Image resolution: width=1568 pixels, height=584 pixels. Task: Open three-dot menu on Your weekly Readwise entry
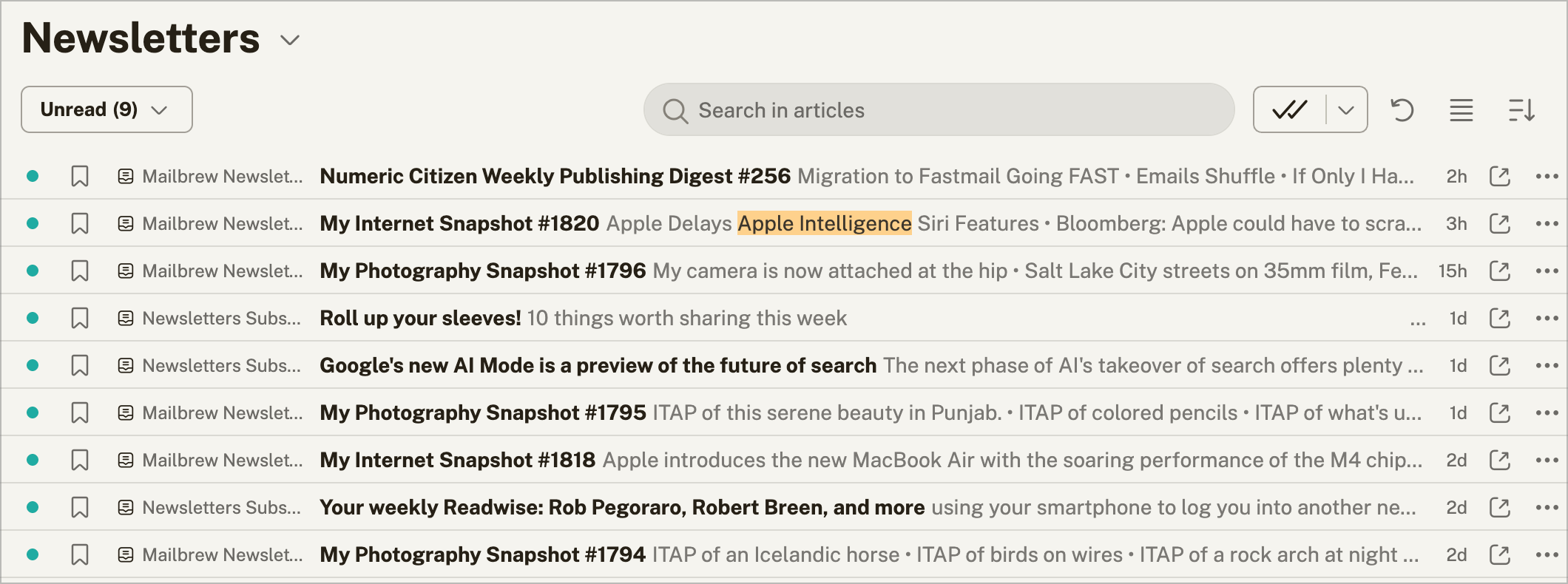coord(1548,506)
